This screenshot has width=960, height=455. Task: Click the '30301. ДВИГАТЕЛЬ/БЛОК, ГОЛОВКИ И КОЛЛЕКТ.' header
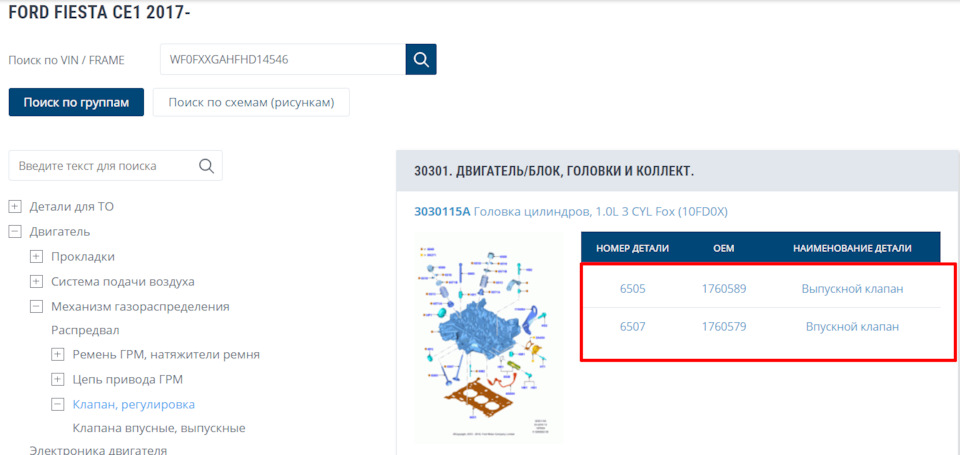(x=554, y=171)
